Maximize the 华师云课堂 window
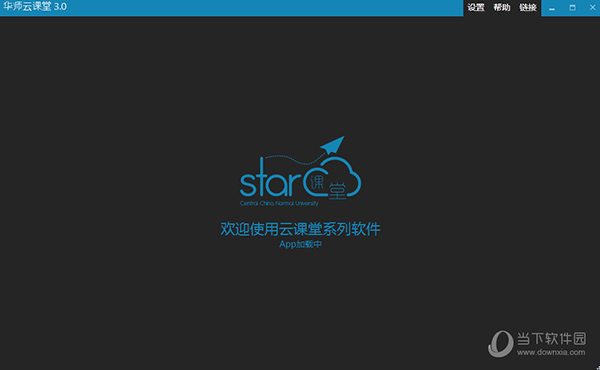 (572, 8)
